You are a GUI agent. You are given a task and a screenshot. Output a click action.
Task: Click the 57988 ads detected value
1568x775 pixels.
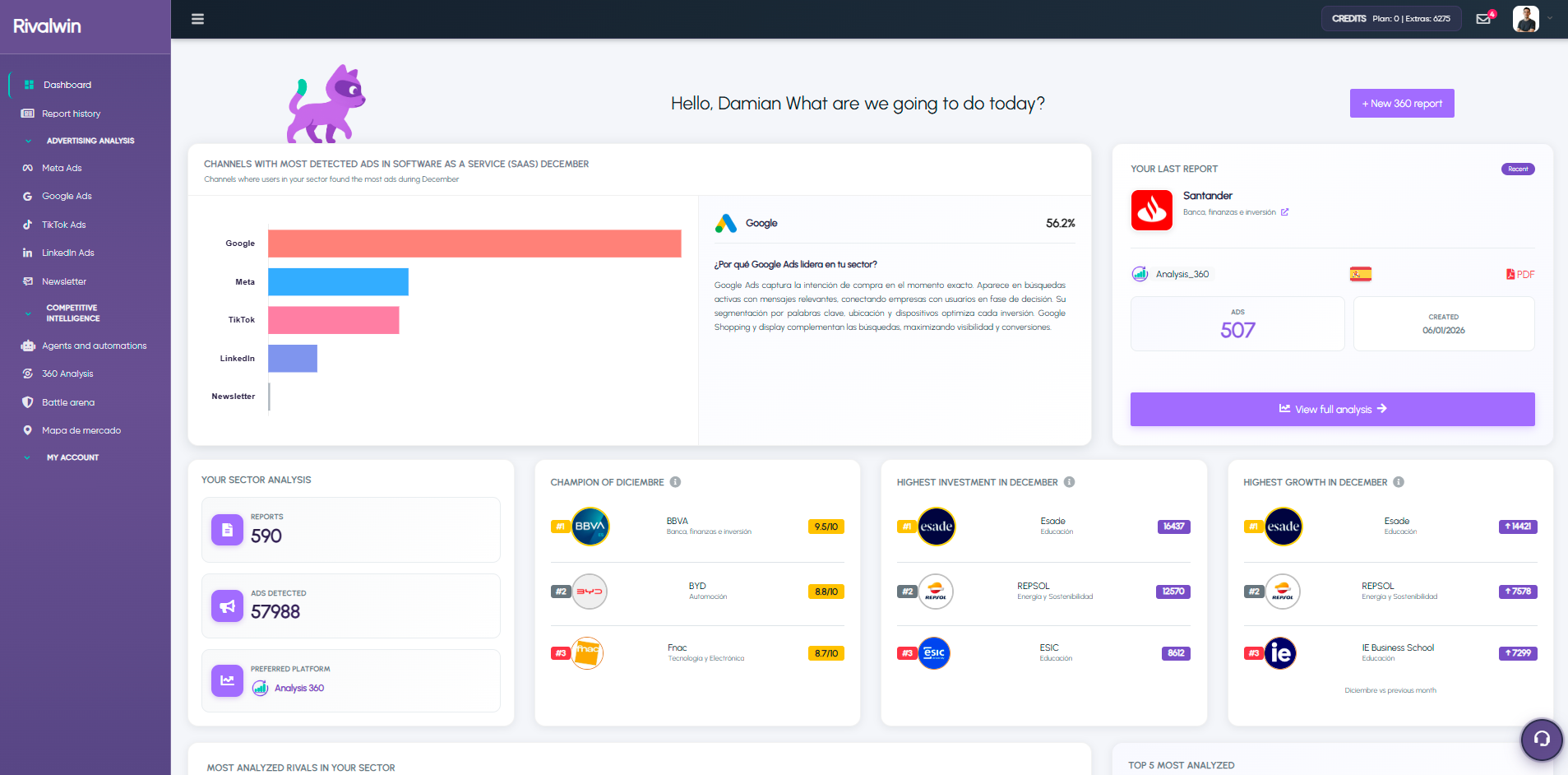coord(275,611)
